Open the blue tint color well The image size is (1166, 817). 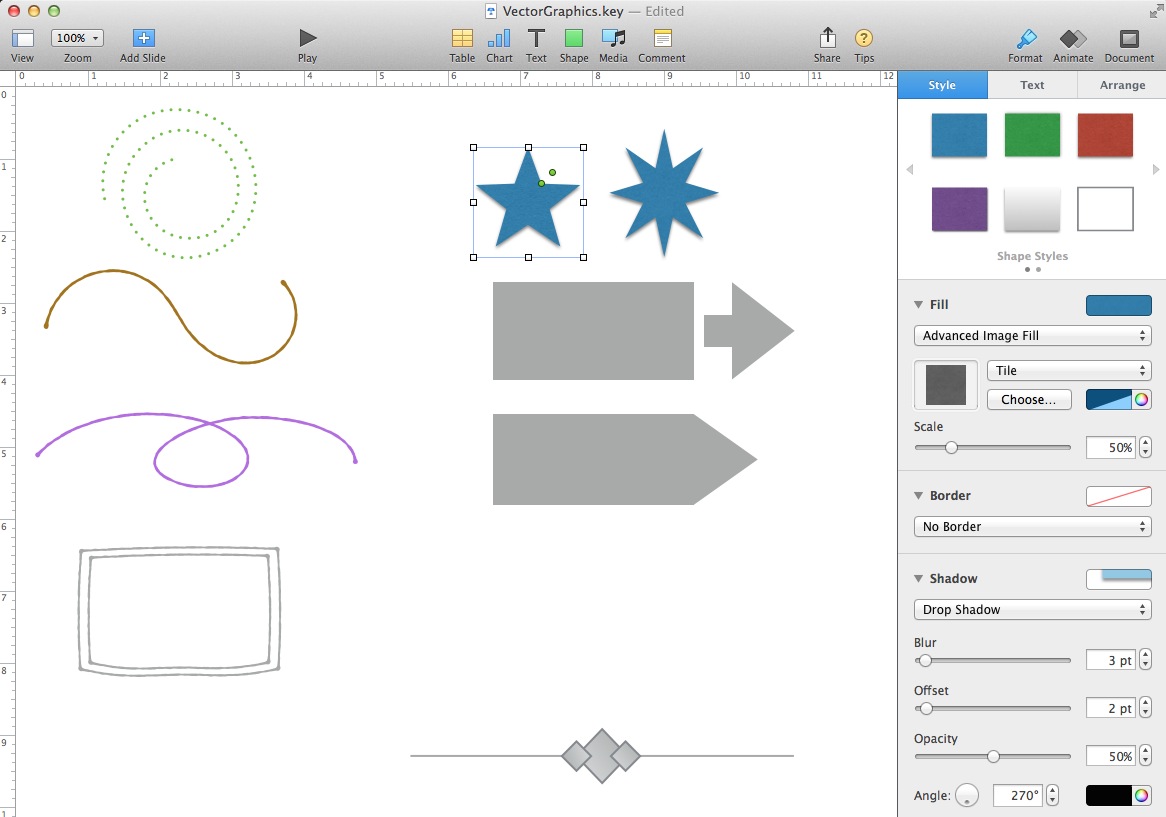(x=1109, y=399)
